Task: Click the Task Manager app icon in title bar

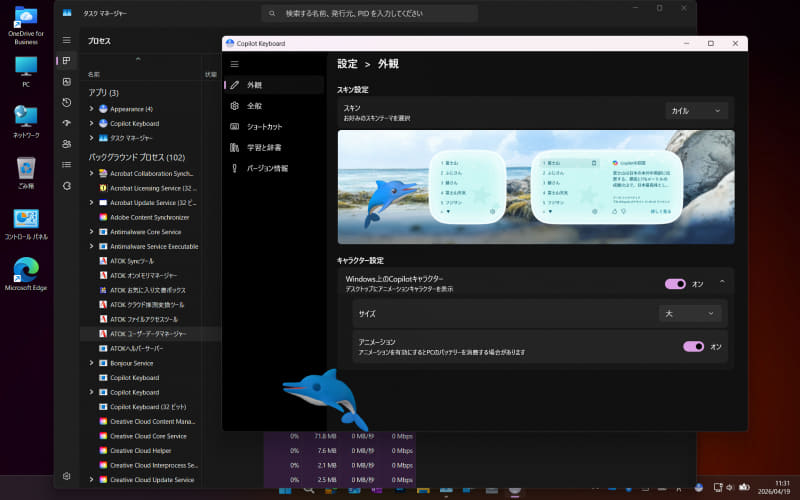Action: pos(67,13)
